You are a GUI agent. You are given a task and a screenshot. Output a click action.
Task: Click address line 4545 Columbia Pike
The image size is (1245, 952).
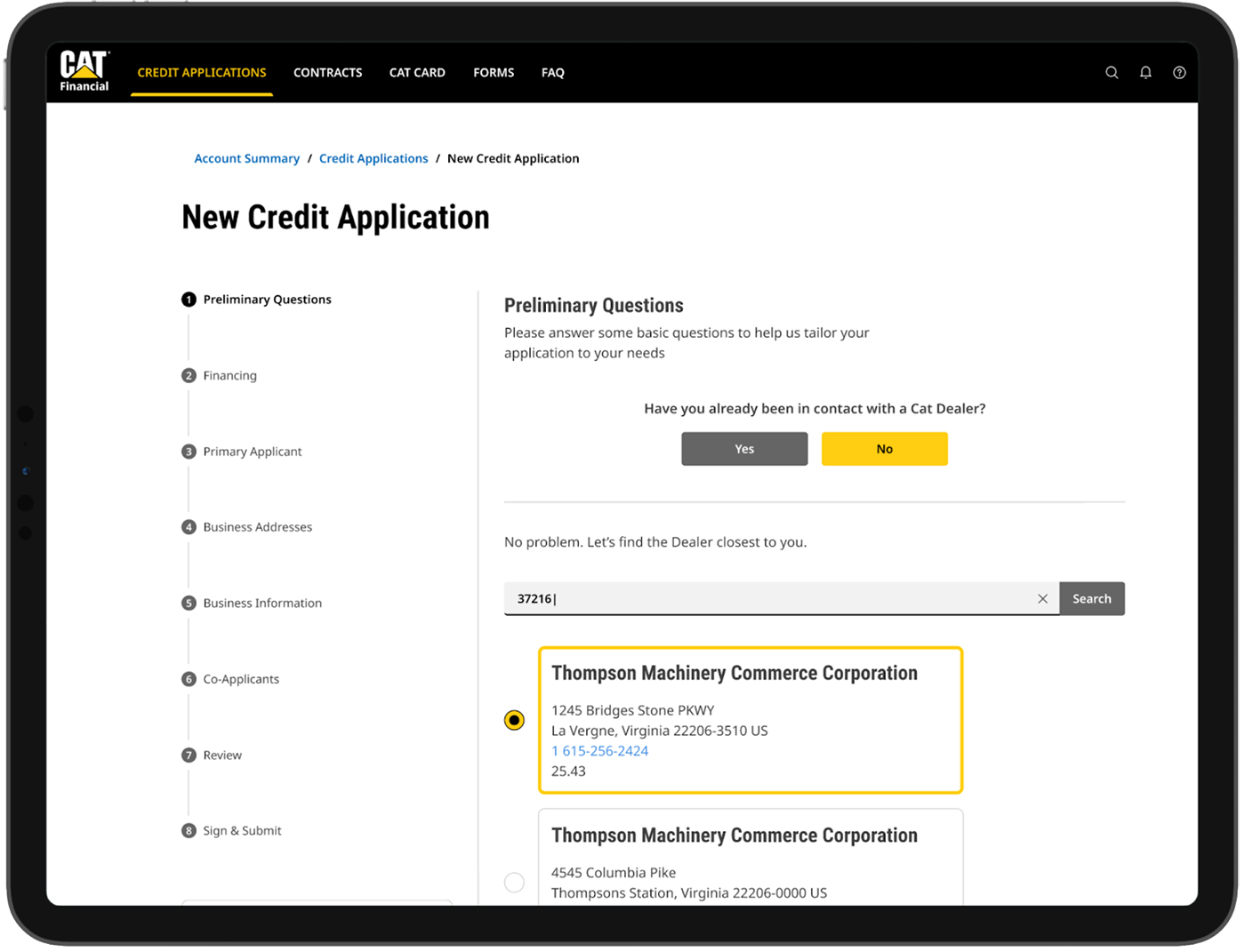(614, 873)
